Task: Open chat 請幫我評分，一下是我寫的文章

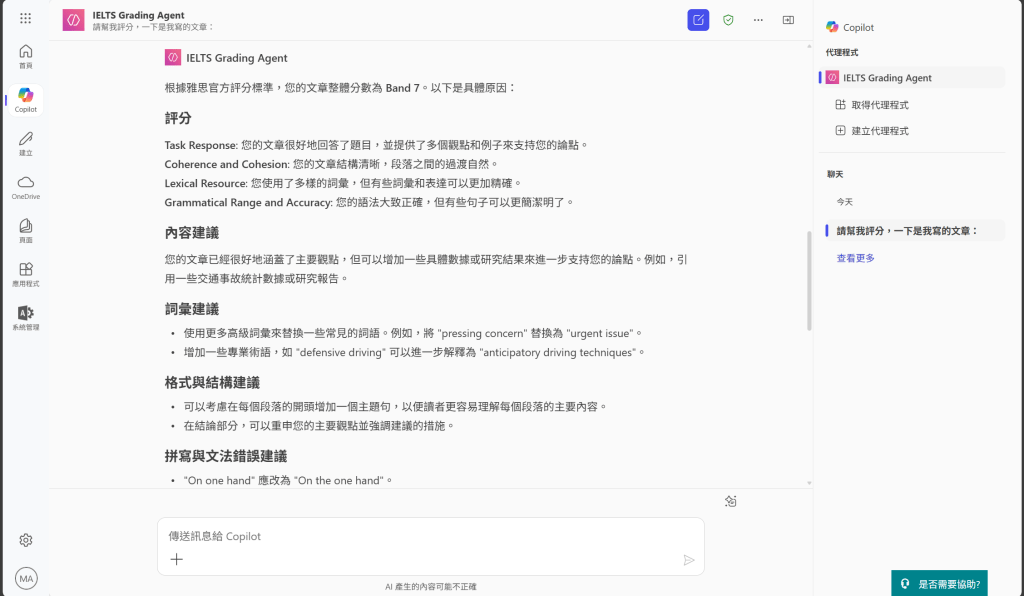Action: [914, 230]
